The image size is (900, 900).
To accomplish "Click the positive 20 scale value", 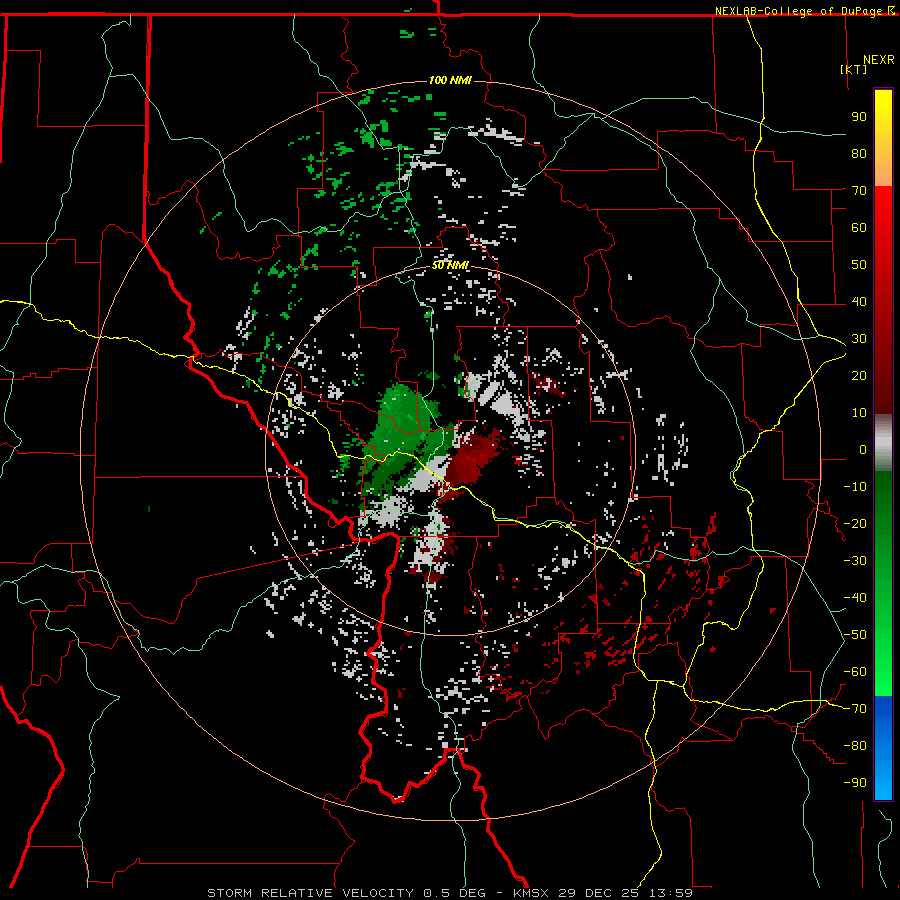I will pyautogui.click(x=859, y=375).
